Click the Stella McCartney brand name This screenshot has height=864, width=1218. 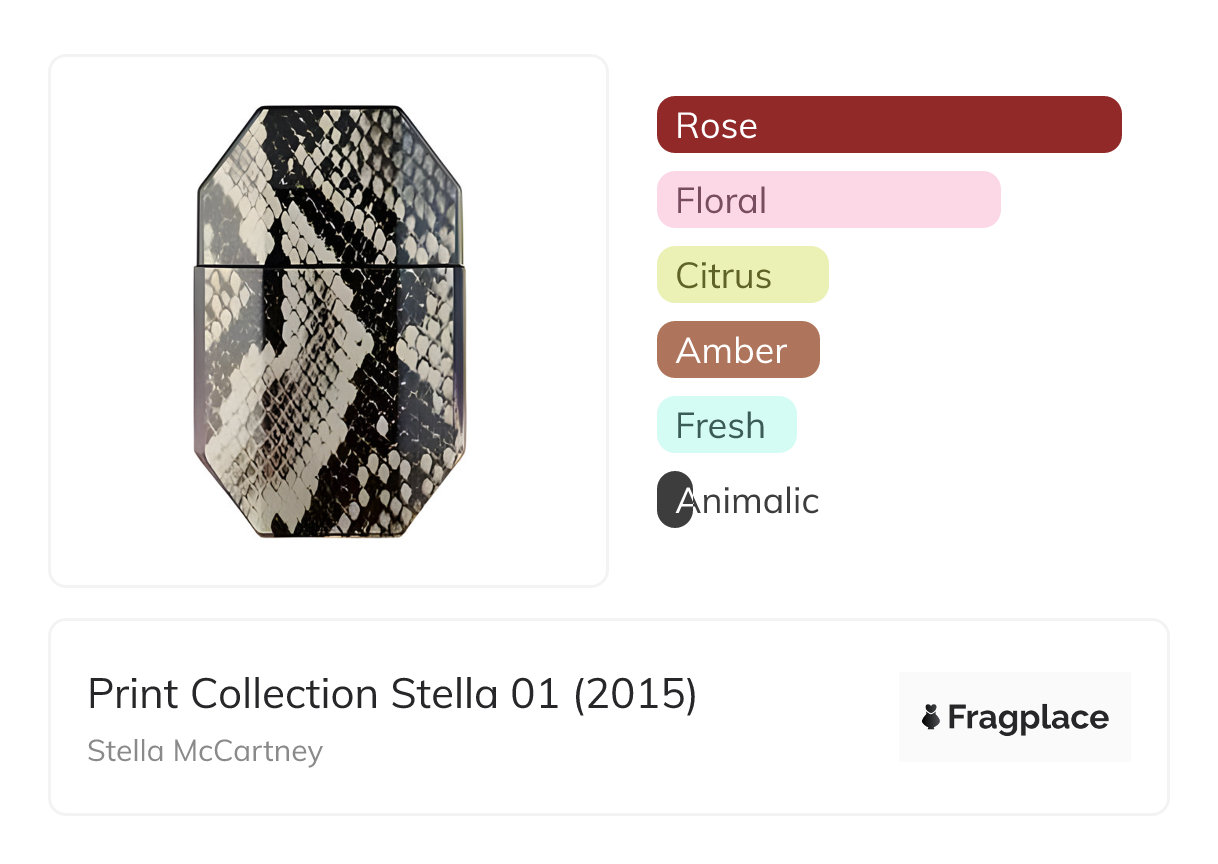pos(205,751)
